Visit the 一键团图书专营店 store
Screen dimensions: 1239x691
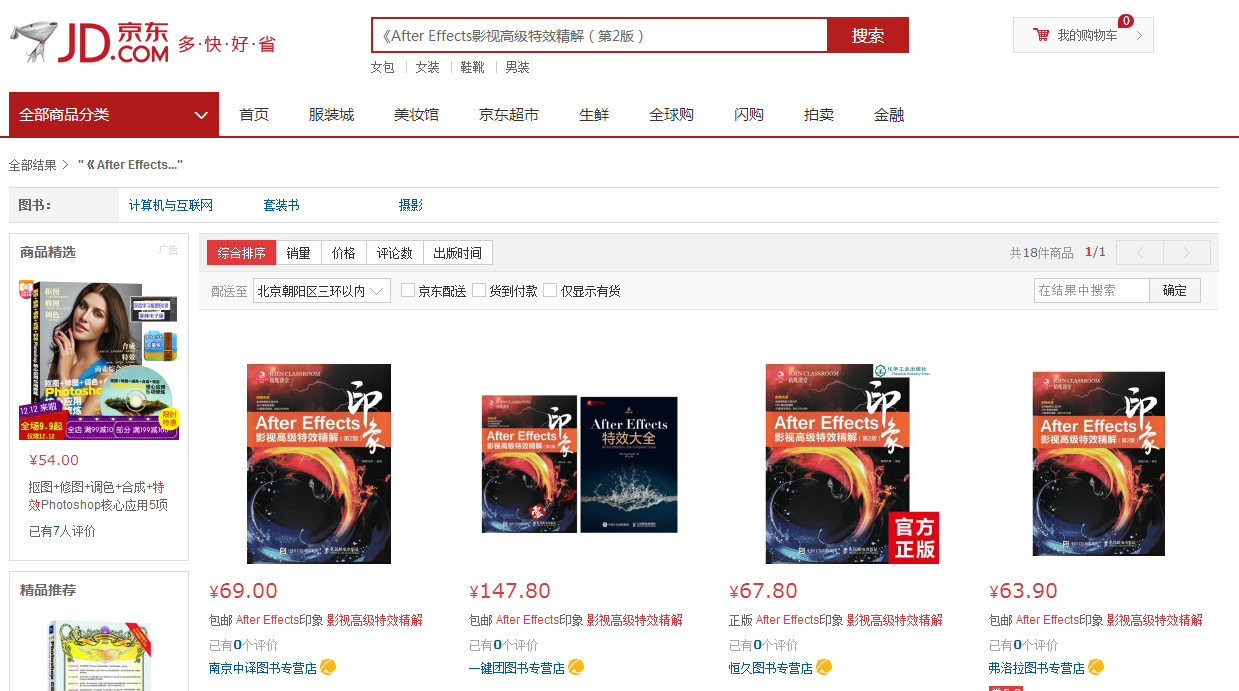517,668
